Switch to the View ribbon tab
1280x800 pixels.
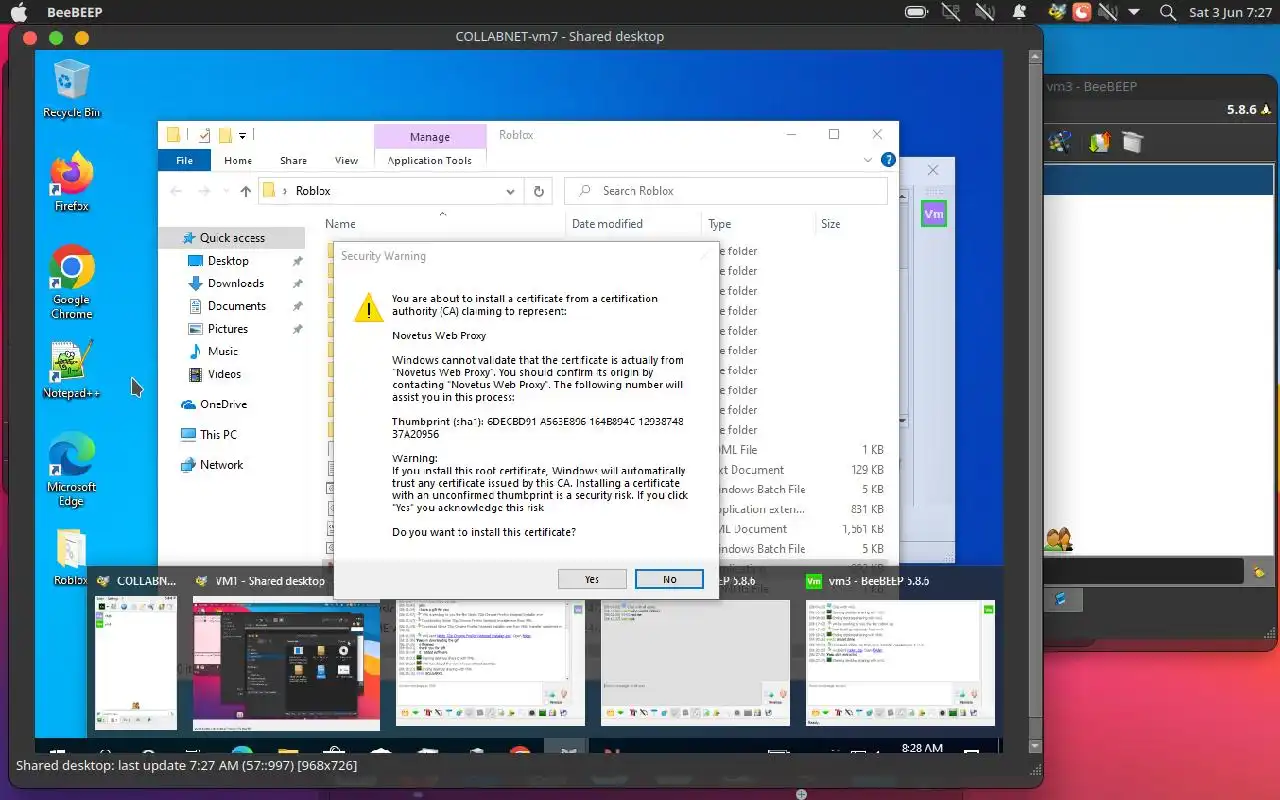(x=346, y=160)
